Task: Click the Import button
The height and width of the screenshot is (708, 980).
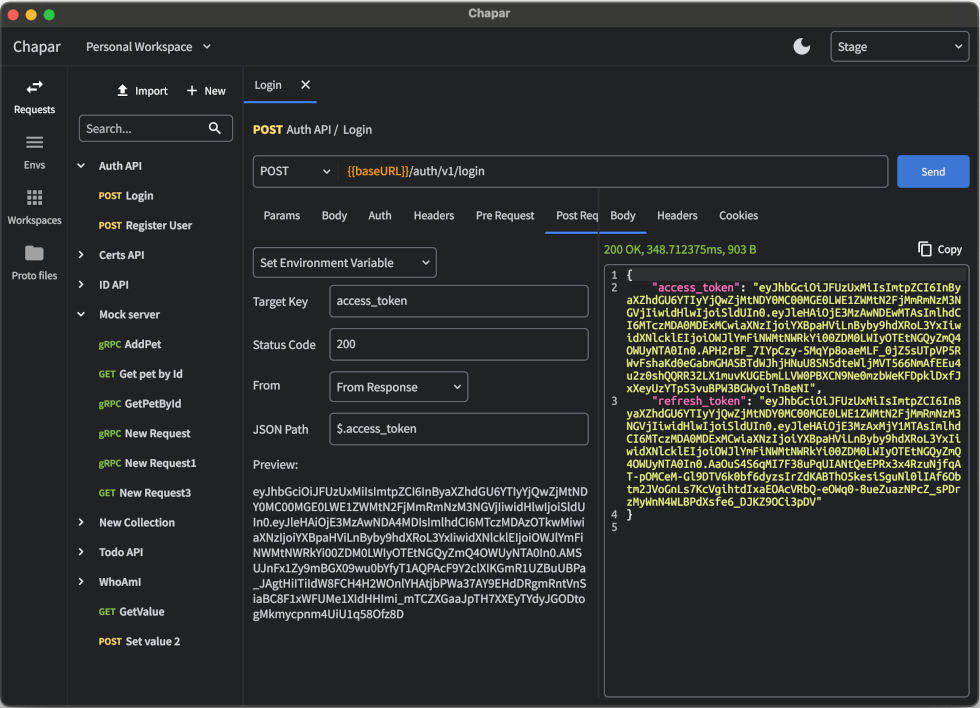Action: [142, 91]
